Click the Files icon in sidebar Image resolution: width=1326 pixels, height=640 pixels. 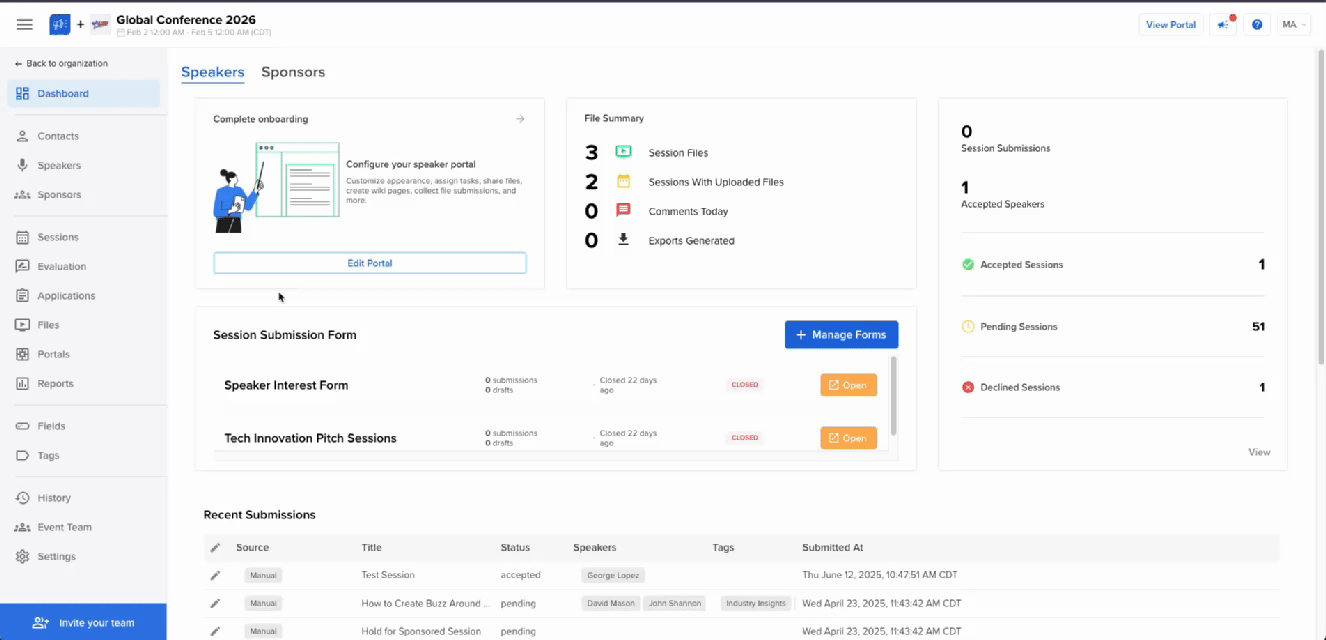[22, 325]
